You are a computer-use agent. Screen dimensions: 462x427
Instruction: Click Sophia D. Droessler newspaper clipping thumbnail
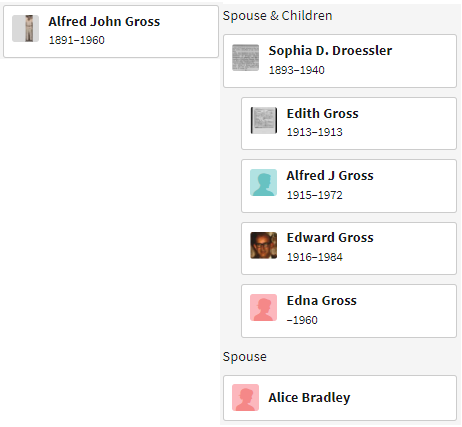point(245,58)
